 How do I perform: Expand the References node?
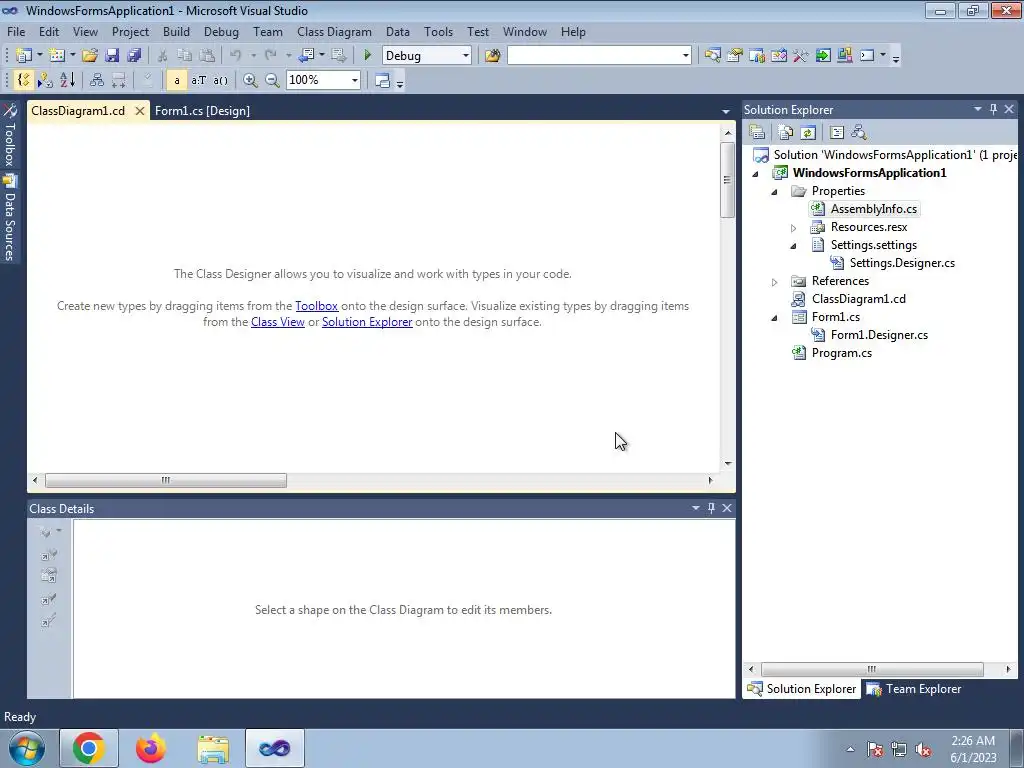coord(775,282)
